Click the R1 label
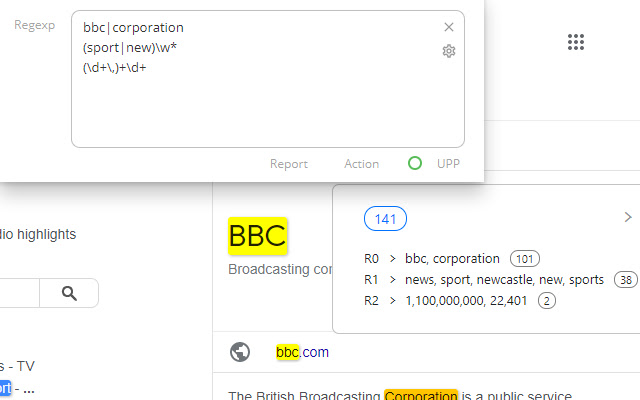This screenshot has height=400, width=640. (x=371, y=280)
